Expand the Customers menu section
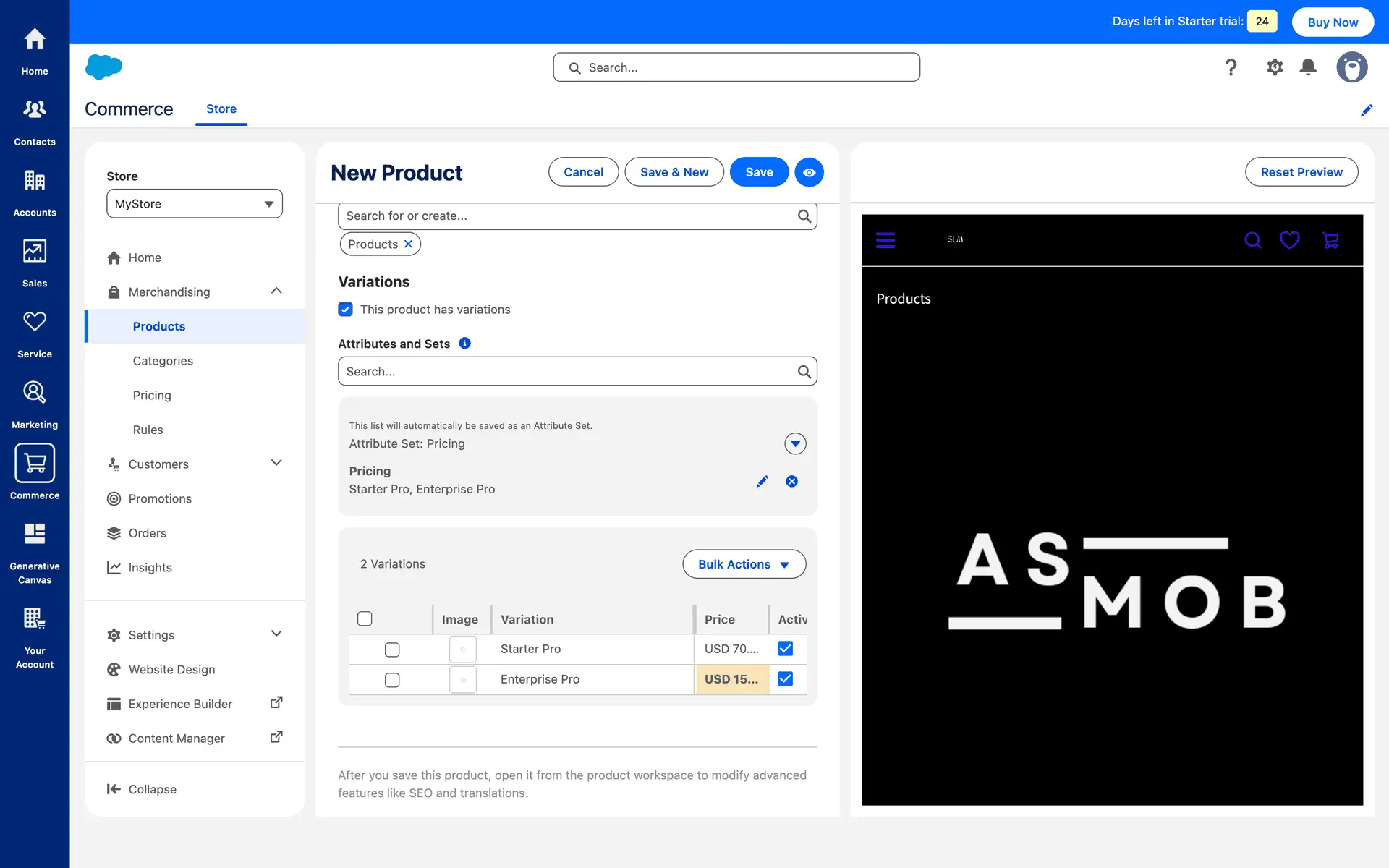The height and width of the screenshot is (868, 1389). 276,464
